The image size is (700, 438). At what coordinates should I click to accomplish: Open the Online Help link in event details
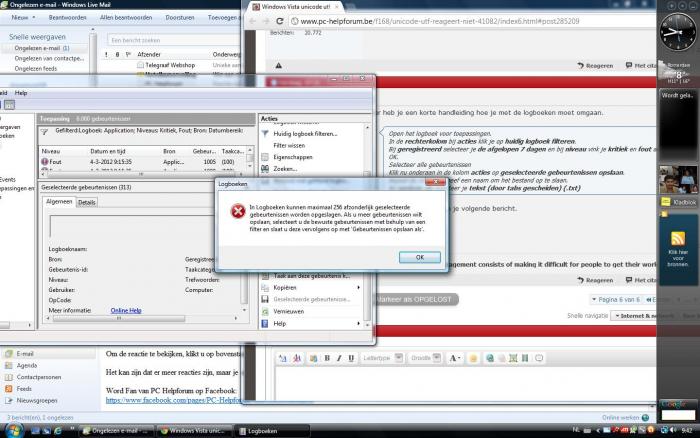coord(126,310)
